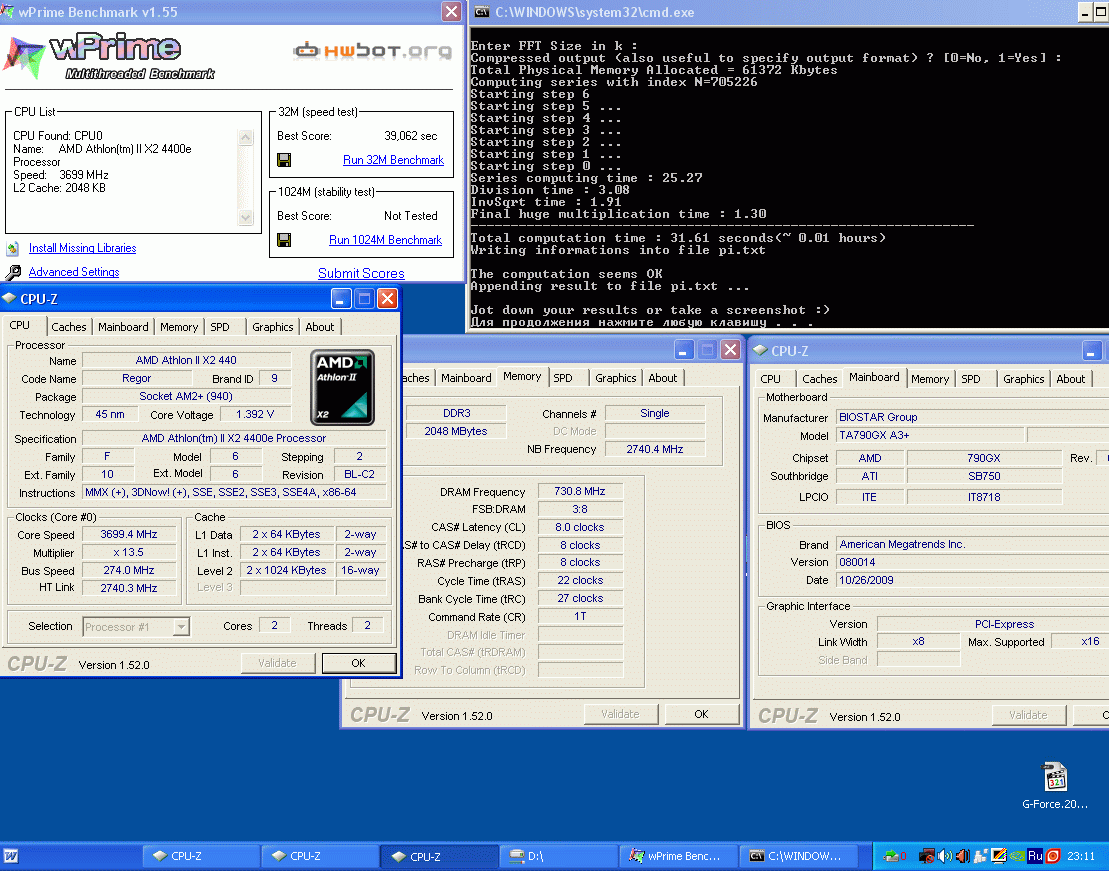This screenshot has height=871, width=1109.
Task: Click Validate in the right CPU-Z Mainboard window
Action: click(1028, 715)
